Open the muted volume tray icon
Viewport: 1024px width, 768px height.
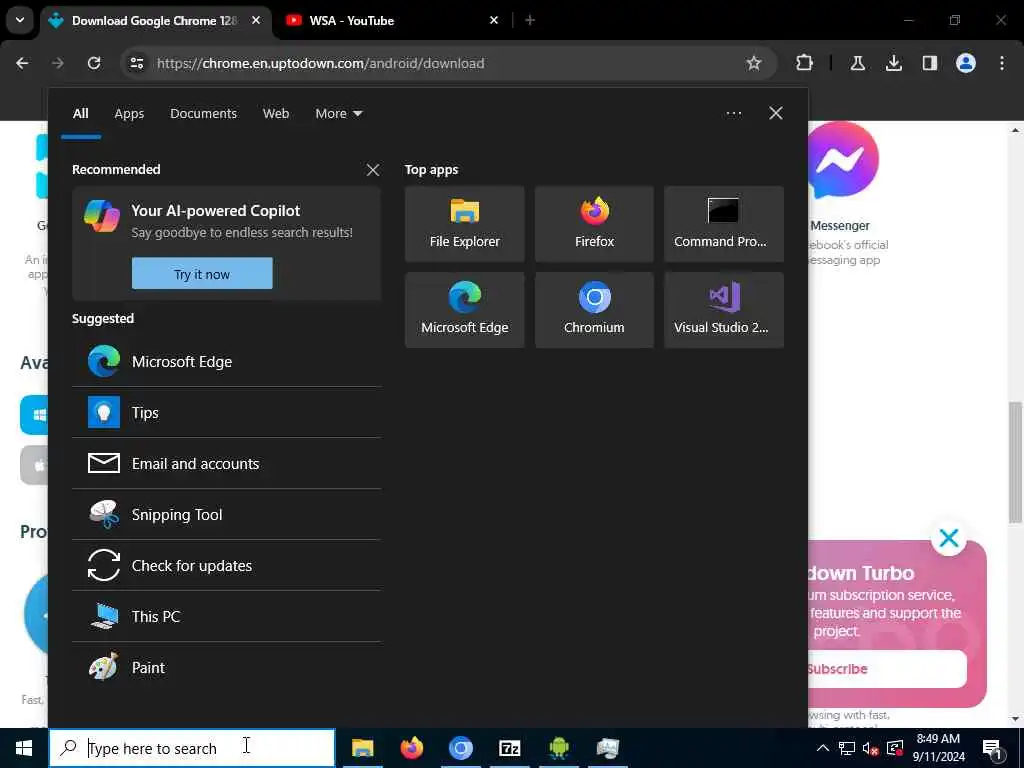click(871, 748)
